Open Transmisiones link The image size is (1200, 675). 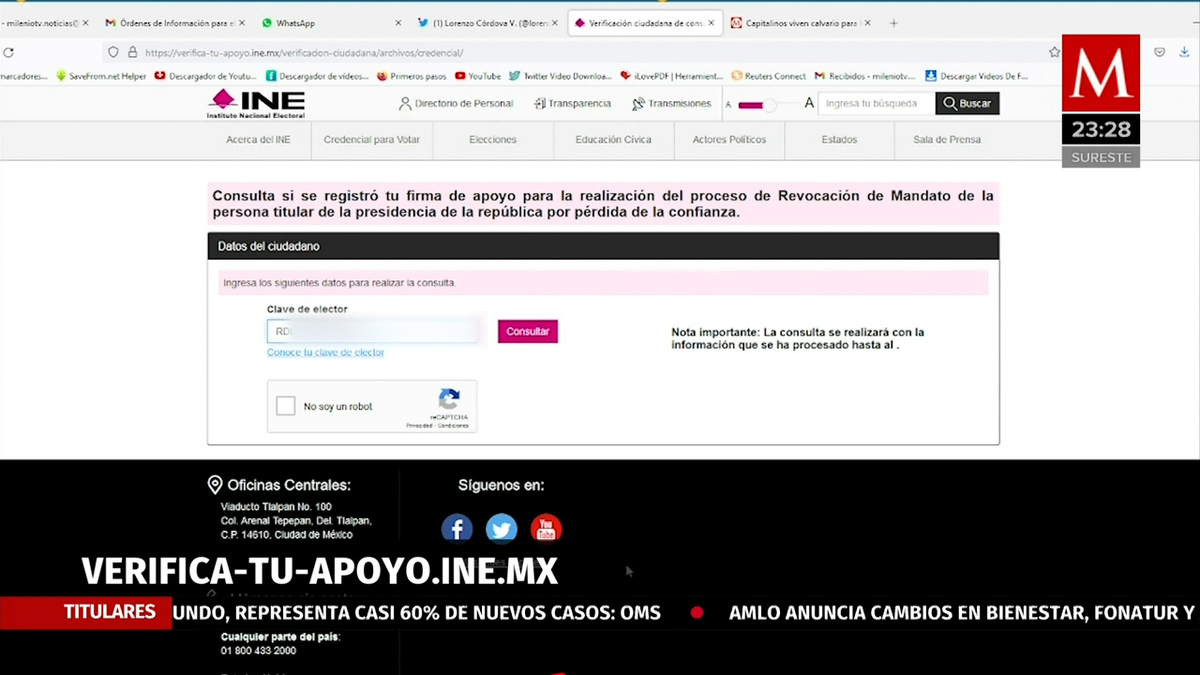coord(671,104)
